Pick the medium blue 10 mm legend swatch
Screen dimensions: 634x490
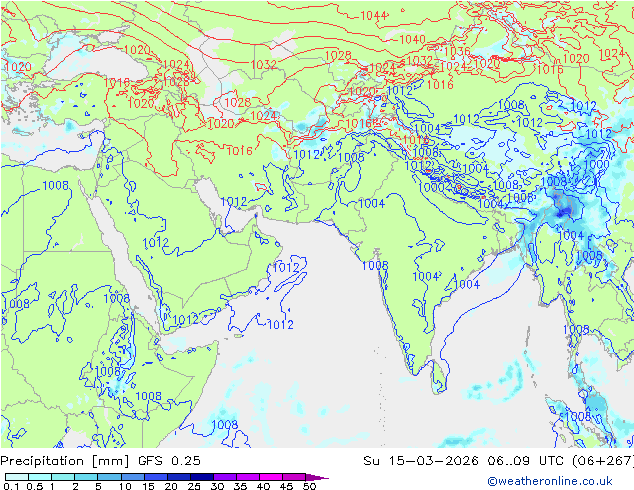132,477
